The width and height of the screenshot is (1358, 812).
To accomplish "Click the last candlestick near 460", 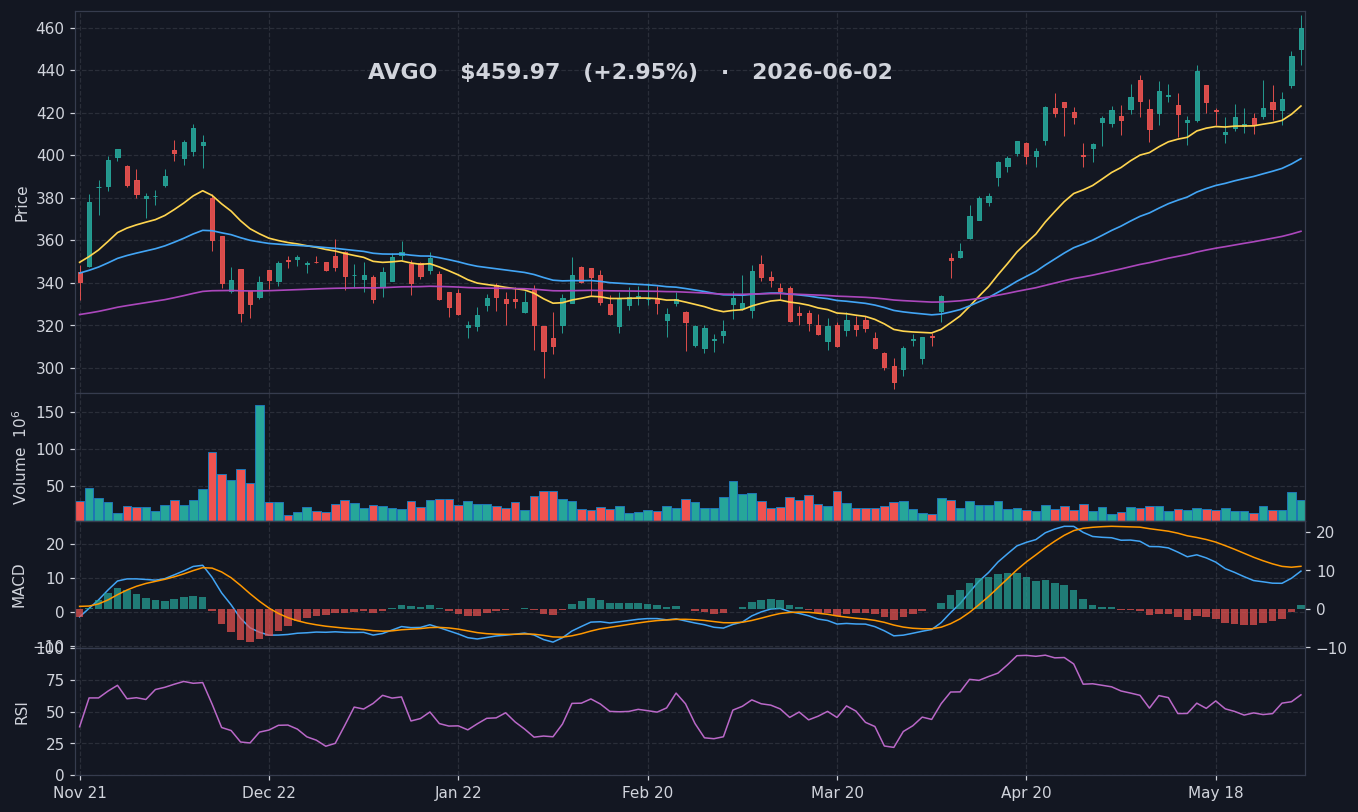I will 1301,40.
